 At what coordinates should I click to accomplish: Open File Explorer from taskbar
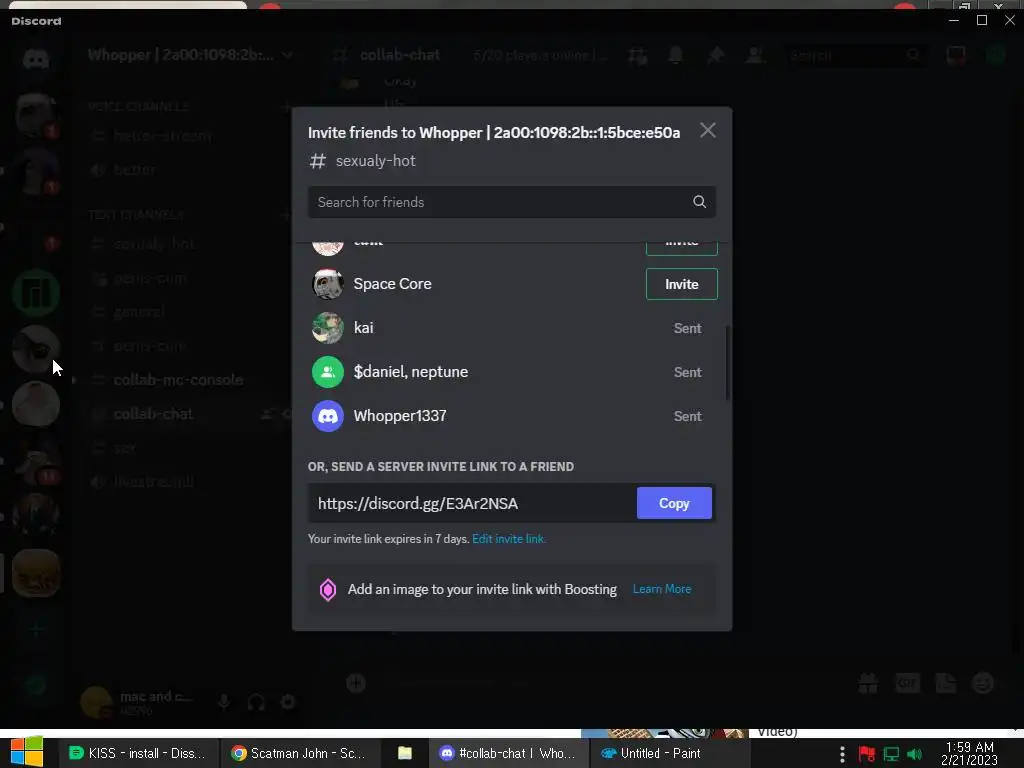(405, 754)
